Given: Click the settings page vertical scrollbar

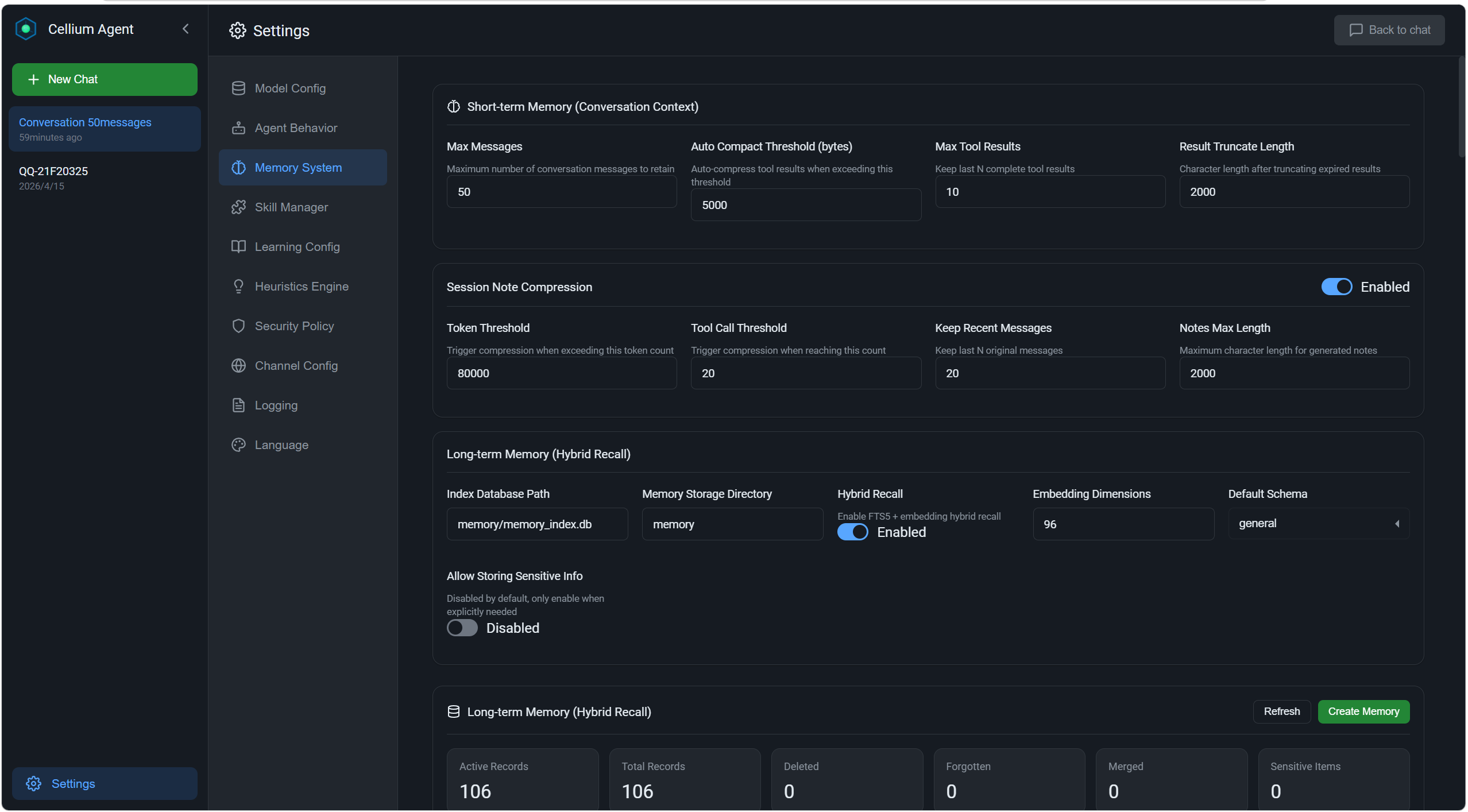Looking at the screenshot, I should tap(1461, 106).
